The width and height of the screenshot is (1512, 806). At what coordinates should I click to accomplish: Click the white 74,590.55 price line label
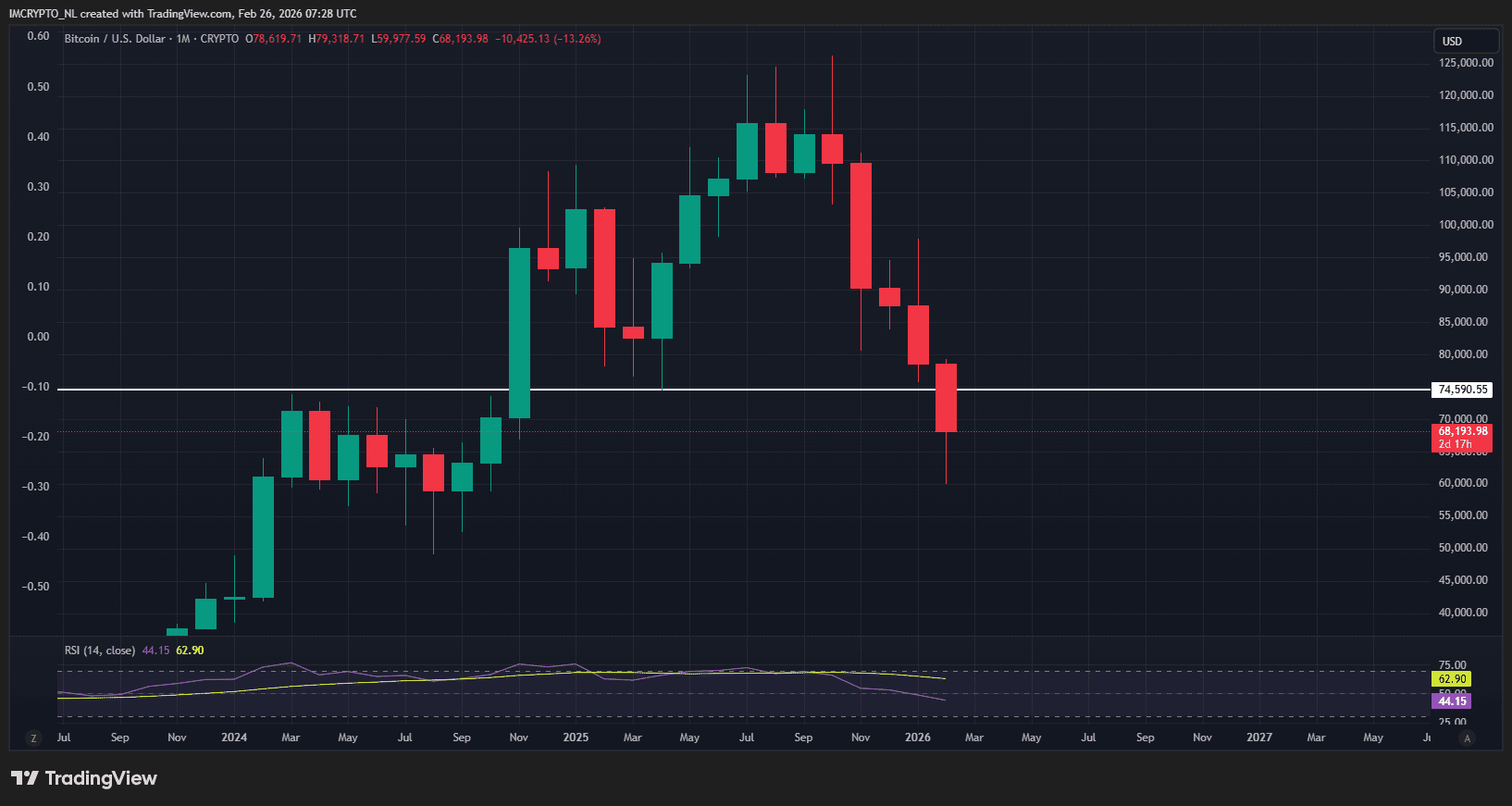tap(1462, 390)
